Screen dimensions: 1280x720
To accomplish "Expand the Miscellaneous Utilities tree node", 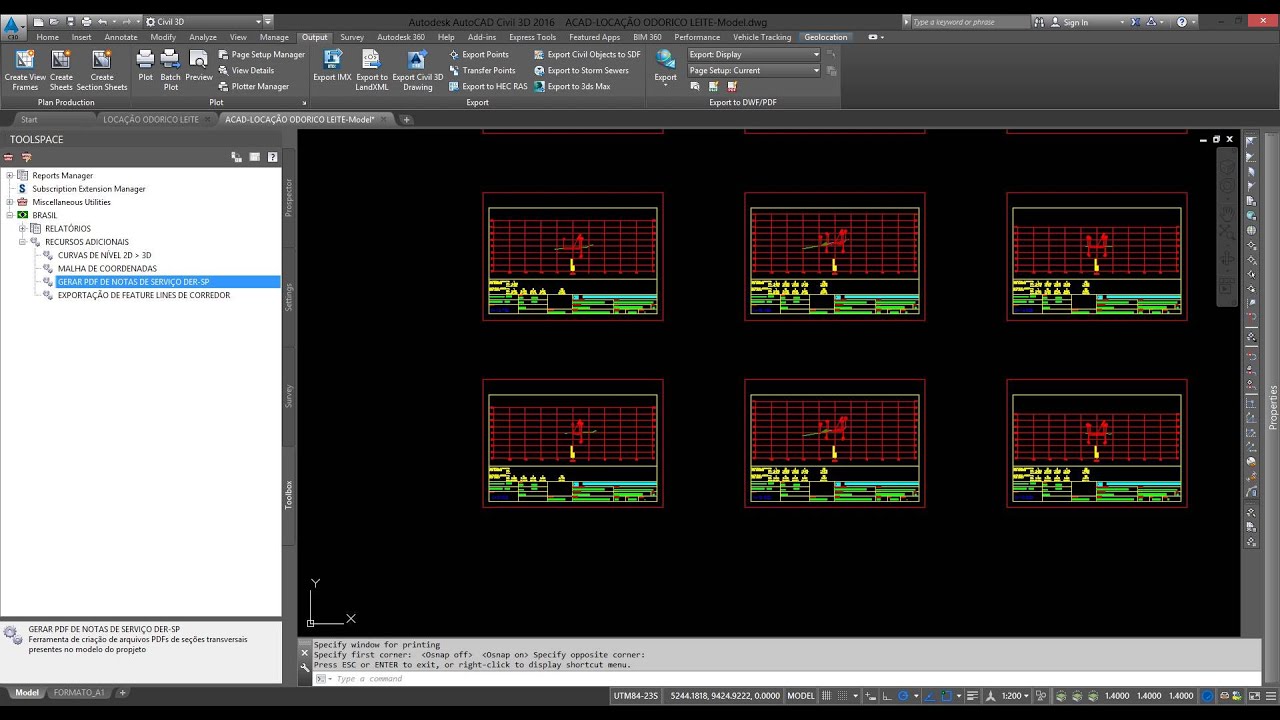I will (10, 202).
